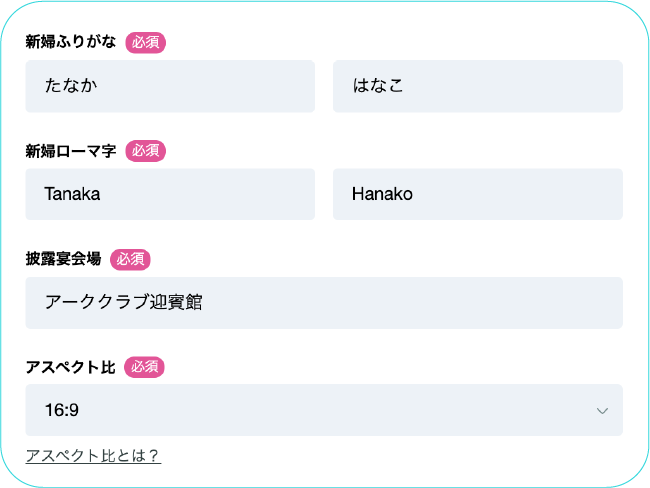Click the 新婦ローマ字 label
This screenshot has width=650, height=488.
point(70,151)
